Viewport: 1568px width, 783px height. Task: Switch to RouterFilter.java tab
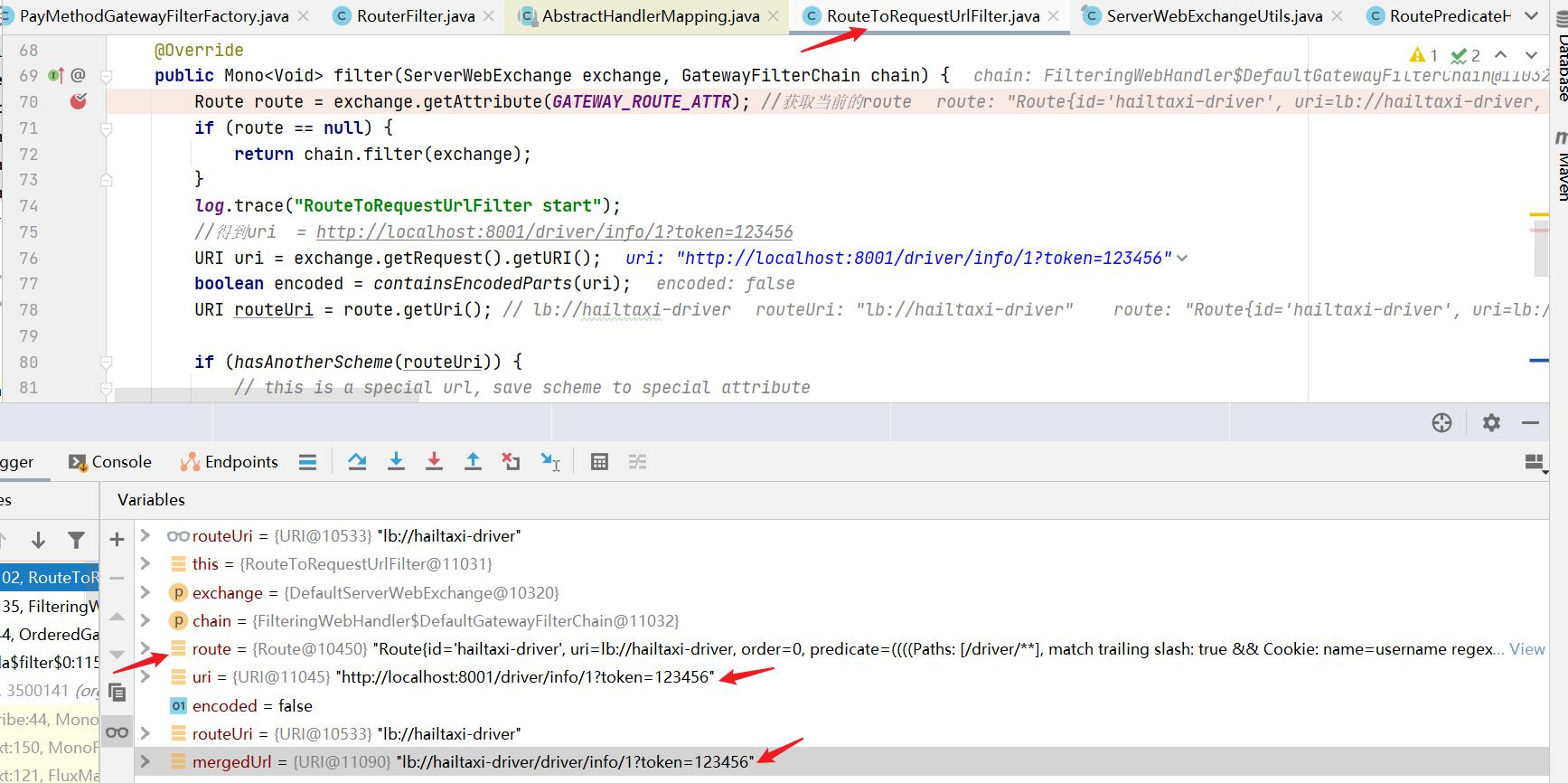pos(415,16)
